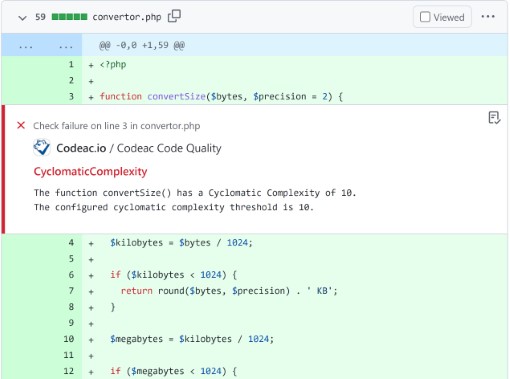Click line number 3

[71, 96]
